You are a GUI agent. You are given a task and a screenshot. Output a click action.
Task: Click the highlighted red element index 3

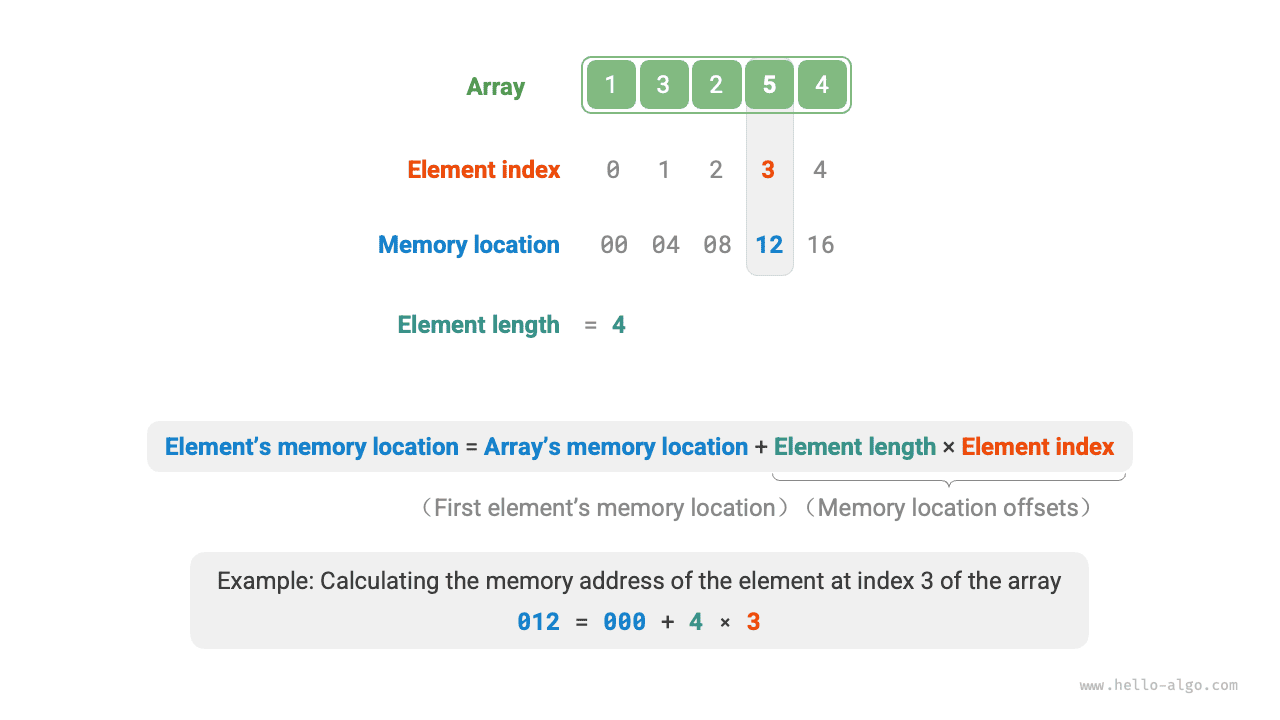pyautogui.click(x=768, y=170)
